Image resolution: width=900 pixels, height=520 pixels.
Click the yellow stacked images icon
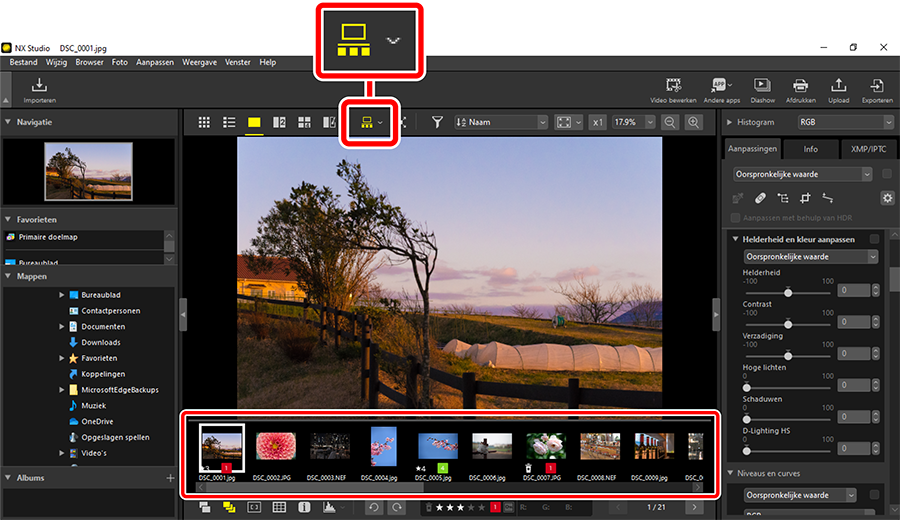(229, 507)
